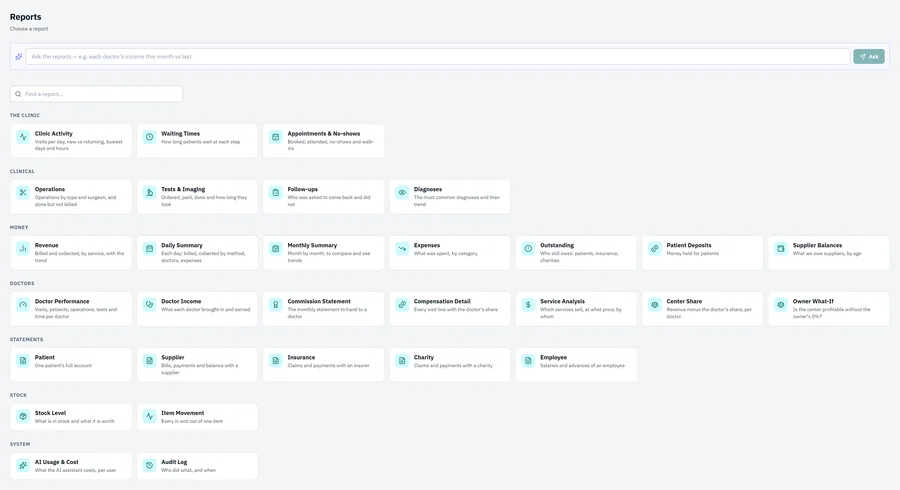
Task: Click the Operations title text
Action: tap(50, 189)
